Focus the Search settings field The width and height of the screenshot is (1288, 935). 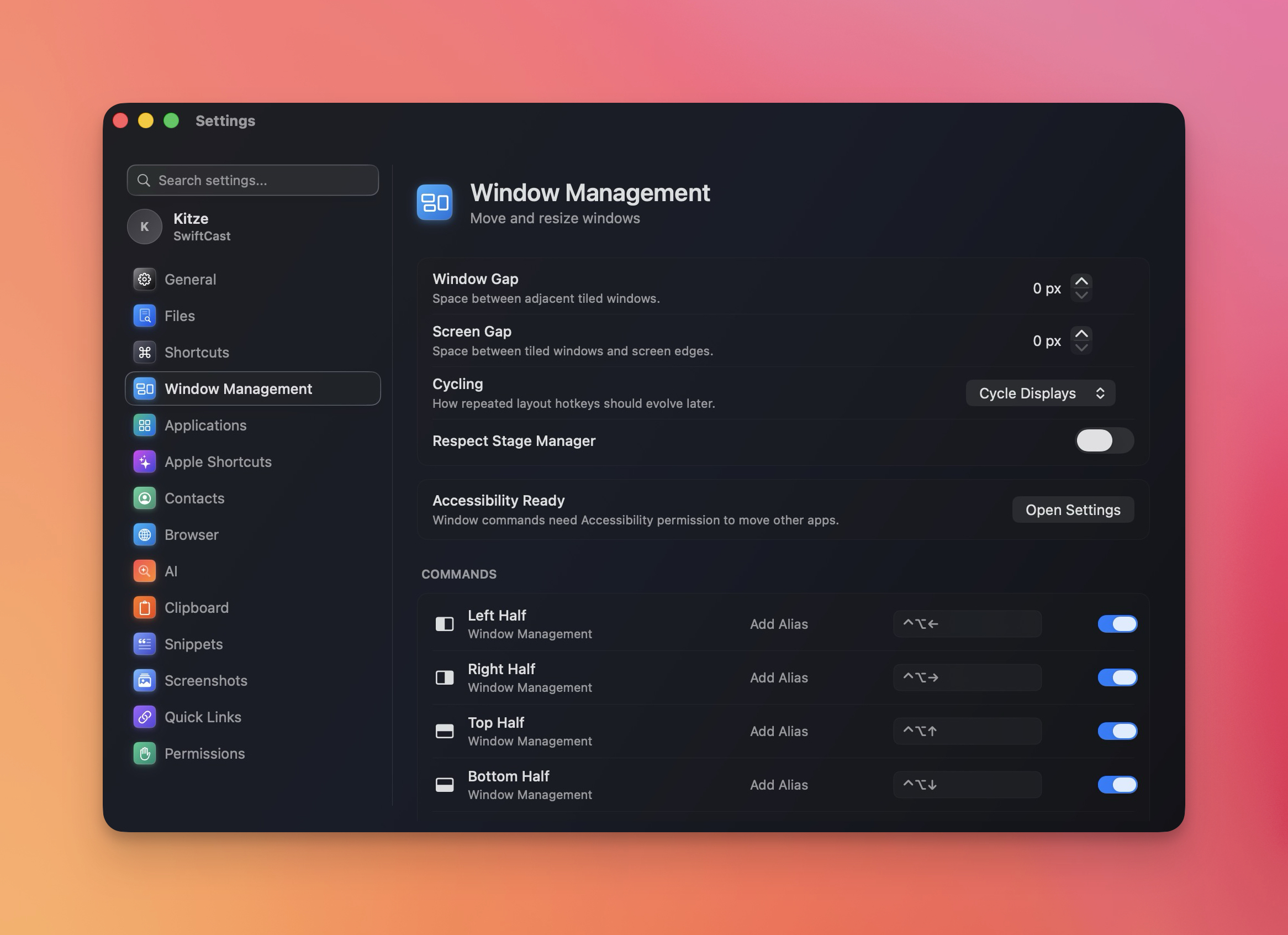[253, 180]
